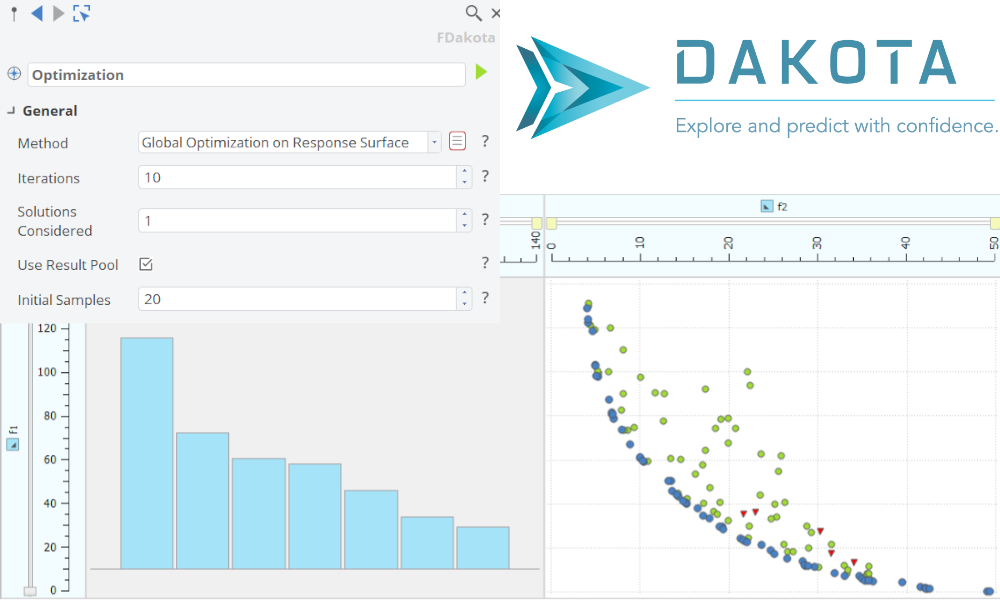Run the Optimization study with green arrow
This screenshot has height=600, width=1000.
click(x=481, y=73)
